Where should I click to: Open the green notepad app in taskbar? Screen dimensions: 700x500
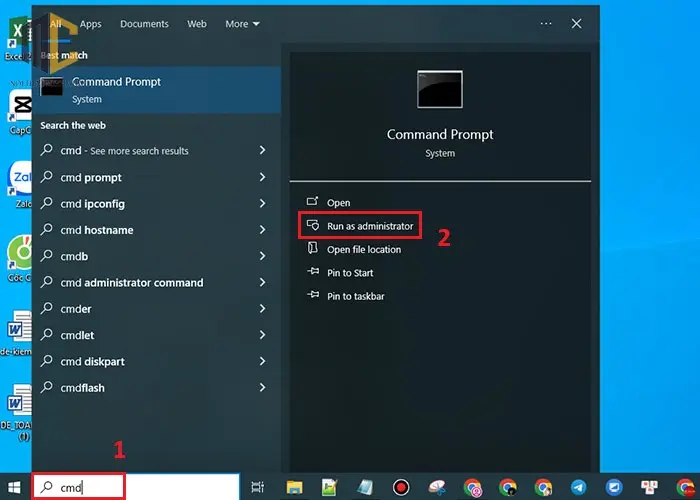coord(329,487)
